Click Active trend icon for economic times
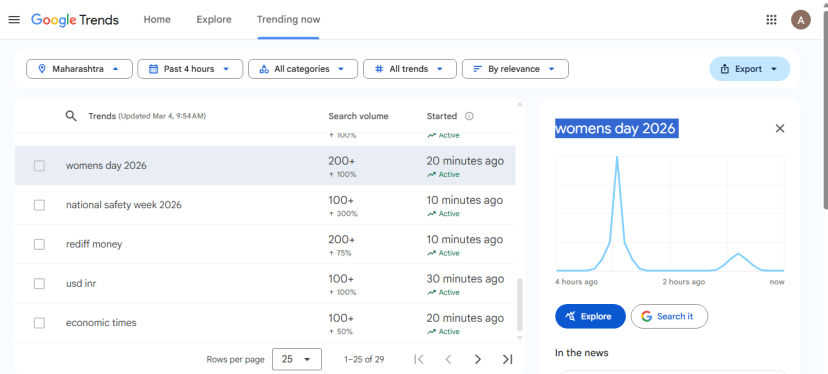Viewport: 828px width, 374px height. click(431, 331)
